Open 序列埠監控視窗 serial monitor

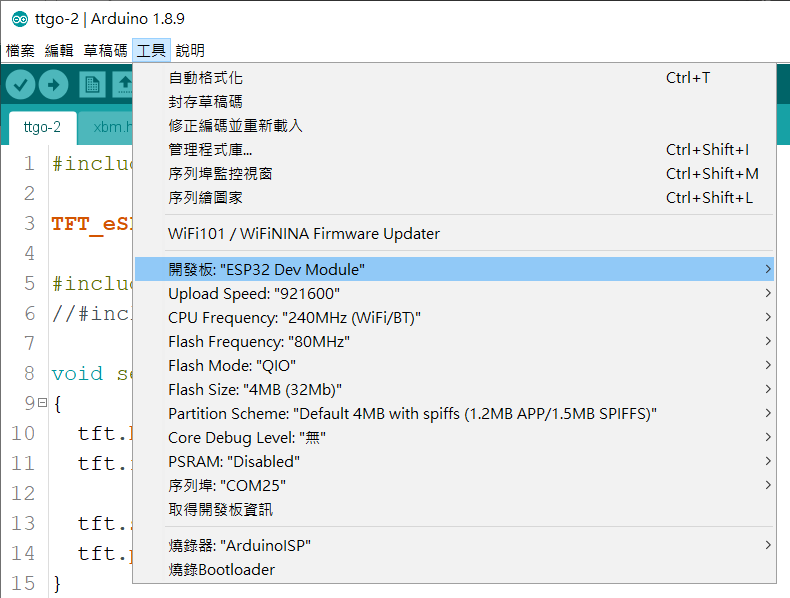pyautogui.click(x=454, y=173)
